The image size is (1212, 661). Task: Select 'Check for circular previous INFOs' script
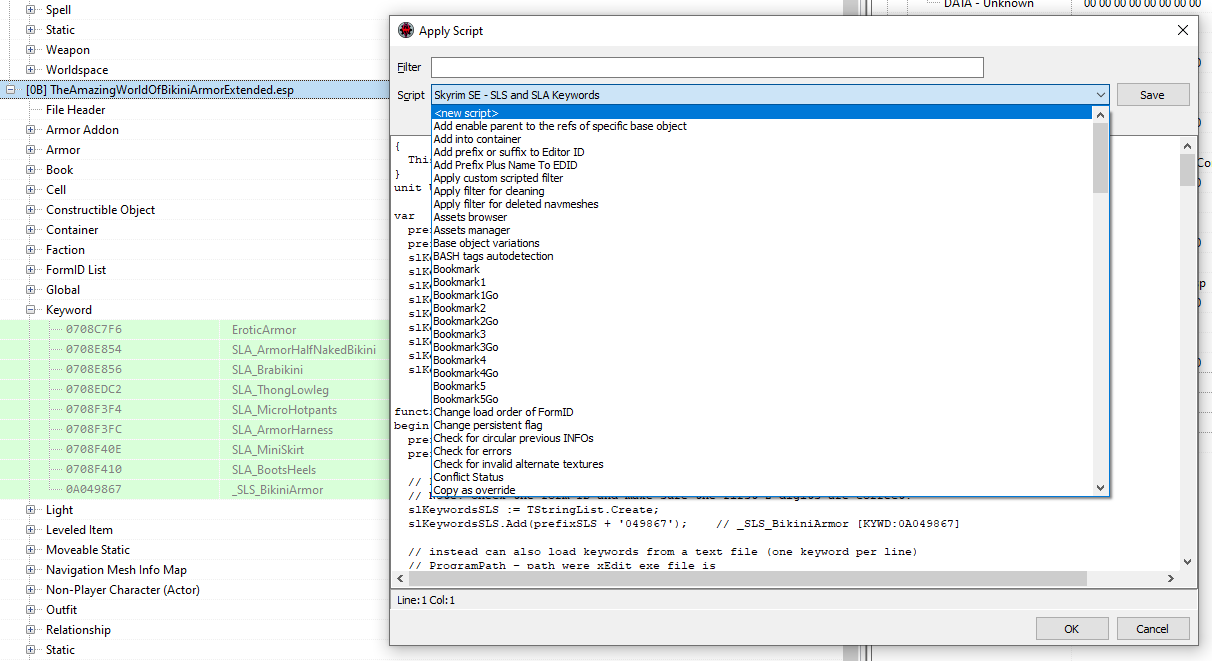[x=762, y=438]
